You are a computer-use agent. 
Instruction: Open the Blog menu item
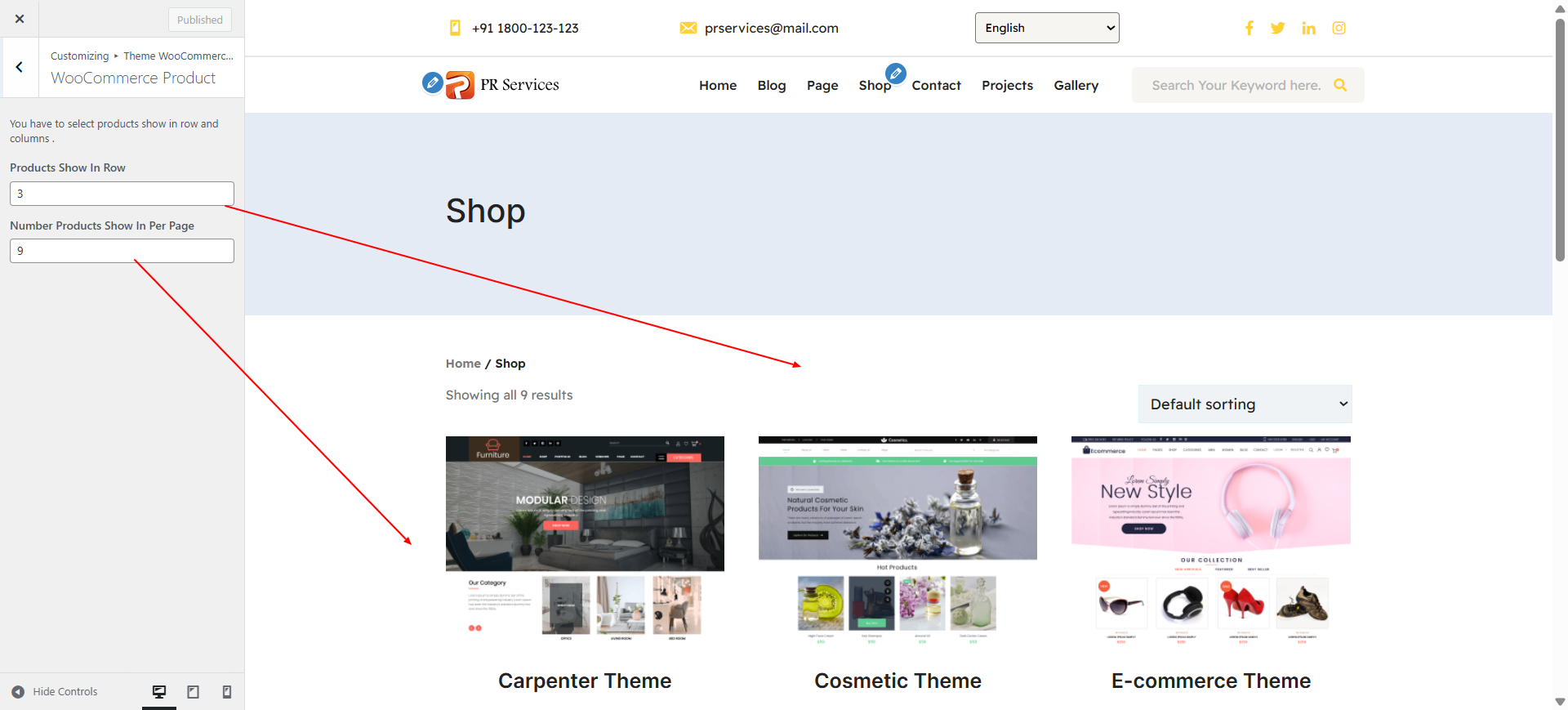click(x=772, y=85)
